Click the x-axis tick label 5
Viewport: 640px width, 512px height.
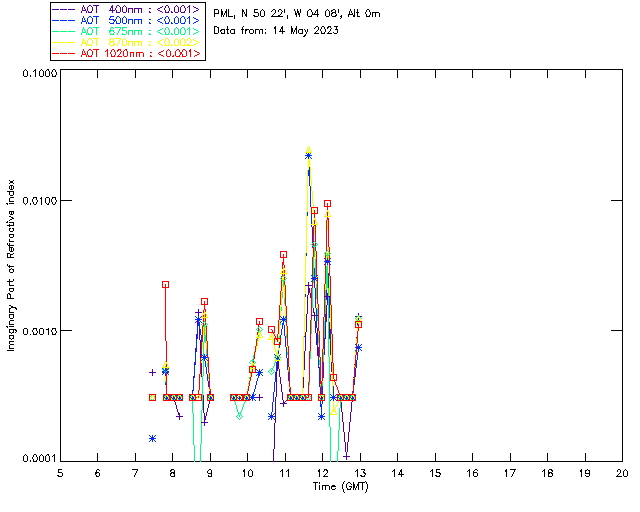point(60,472)
